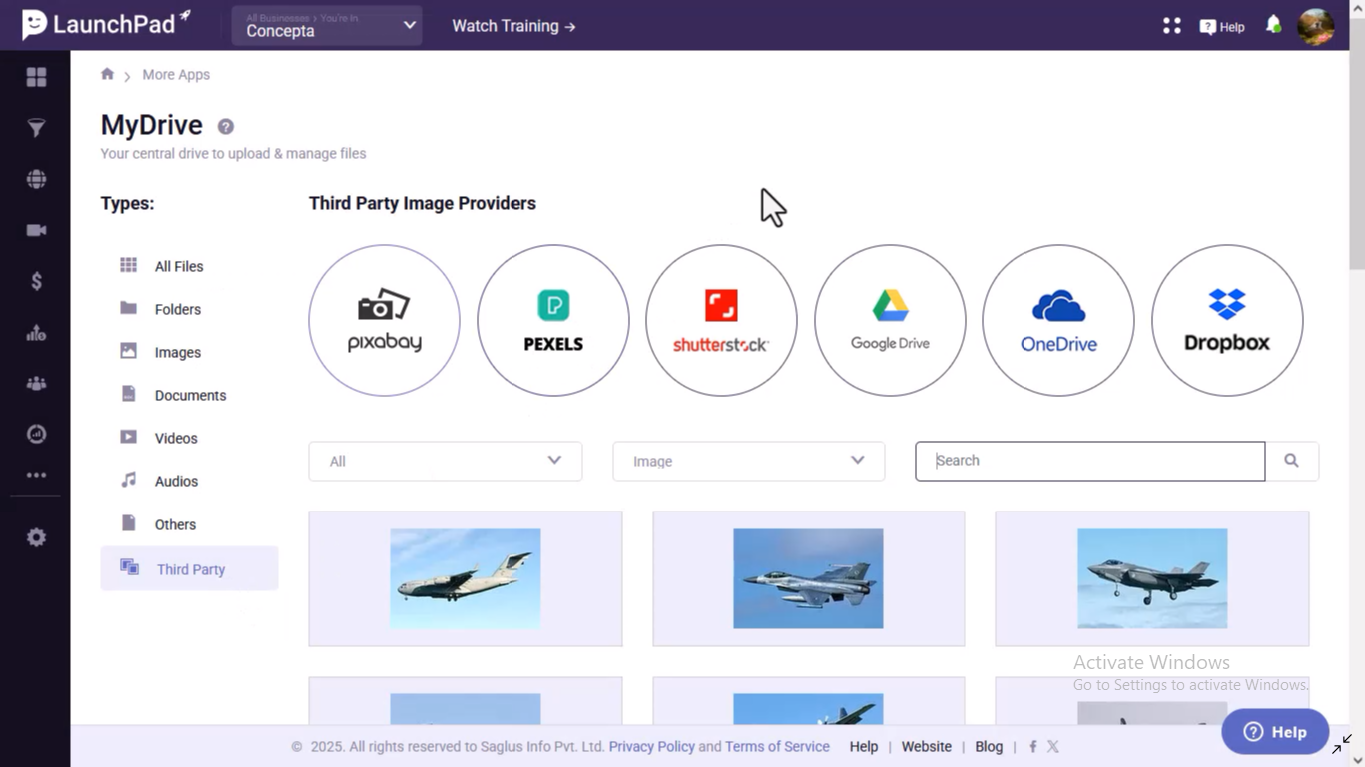Image resolution: width=1365 pixels, height=767 pixels.
Task: Select Documents in the Types list
Action: [x=189, y=395]
